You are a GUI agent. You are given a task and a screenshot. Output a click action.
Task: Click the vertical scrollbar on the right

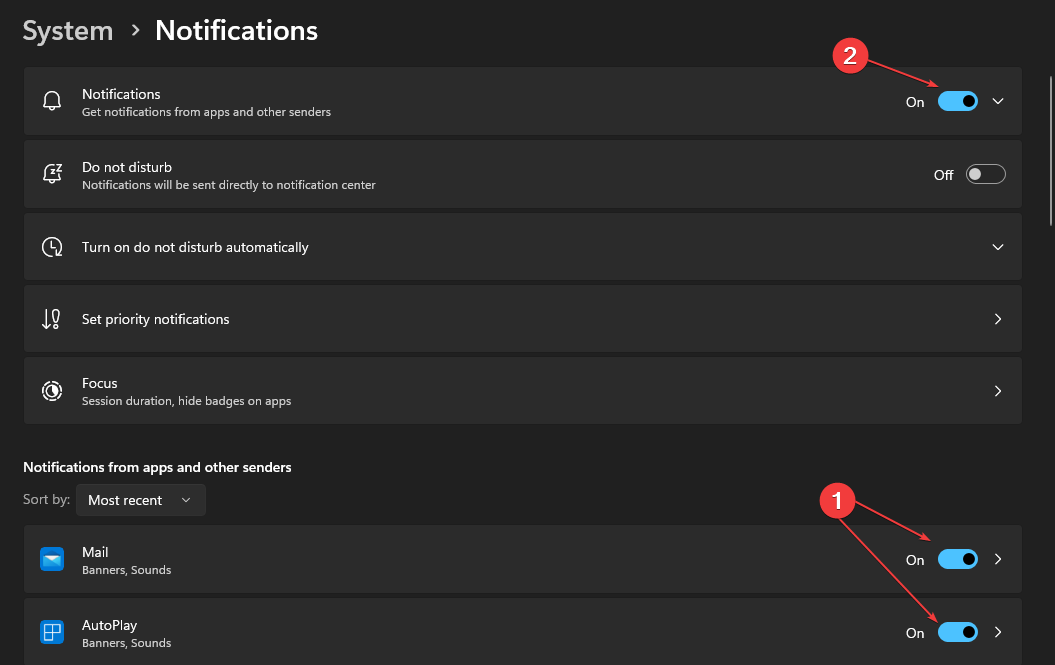coord(1049,150)
